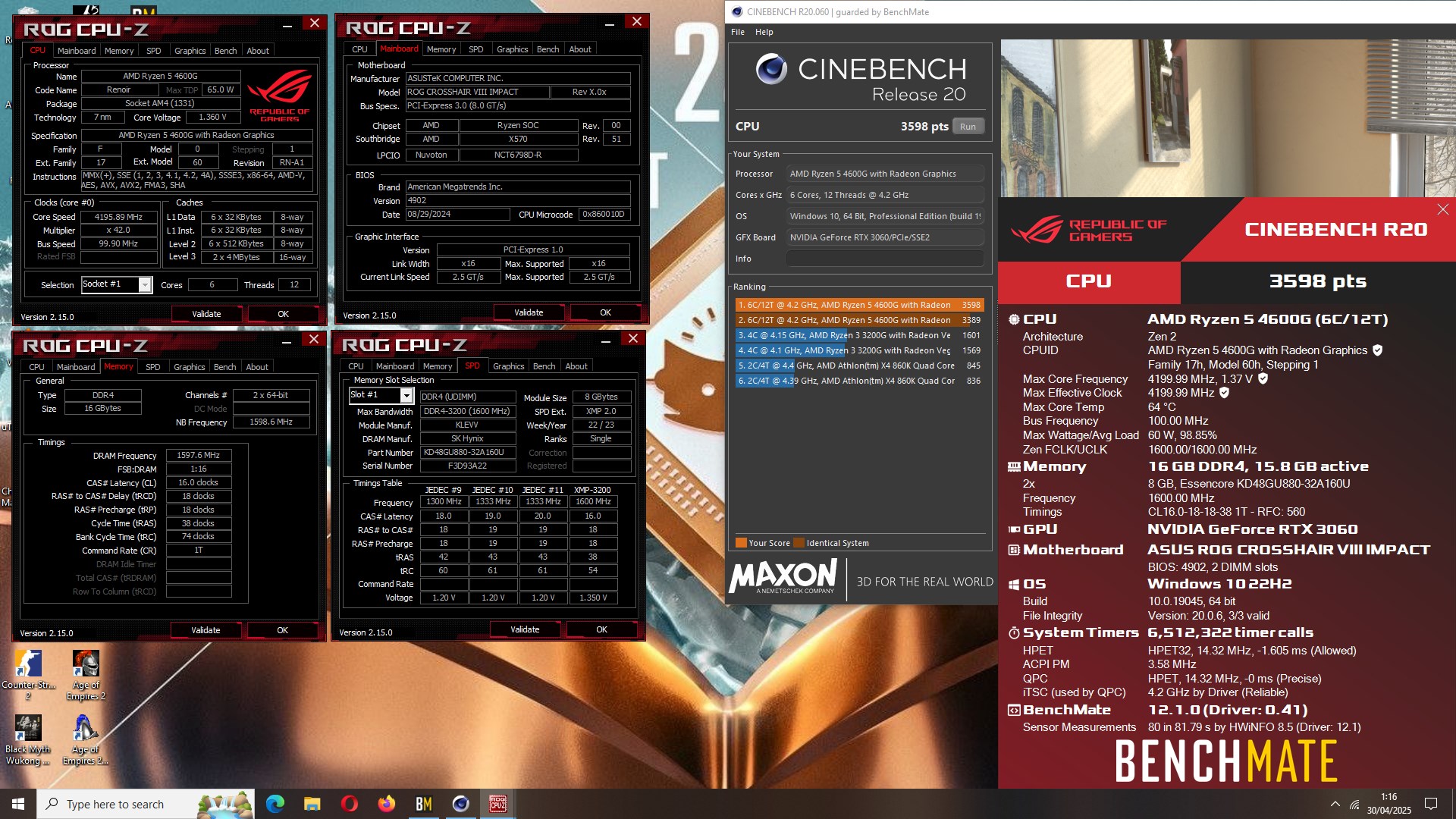Select ranking row 1 with 3598 score
This screenshot has width=1456, height=819.
tap(859, 305)
